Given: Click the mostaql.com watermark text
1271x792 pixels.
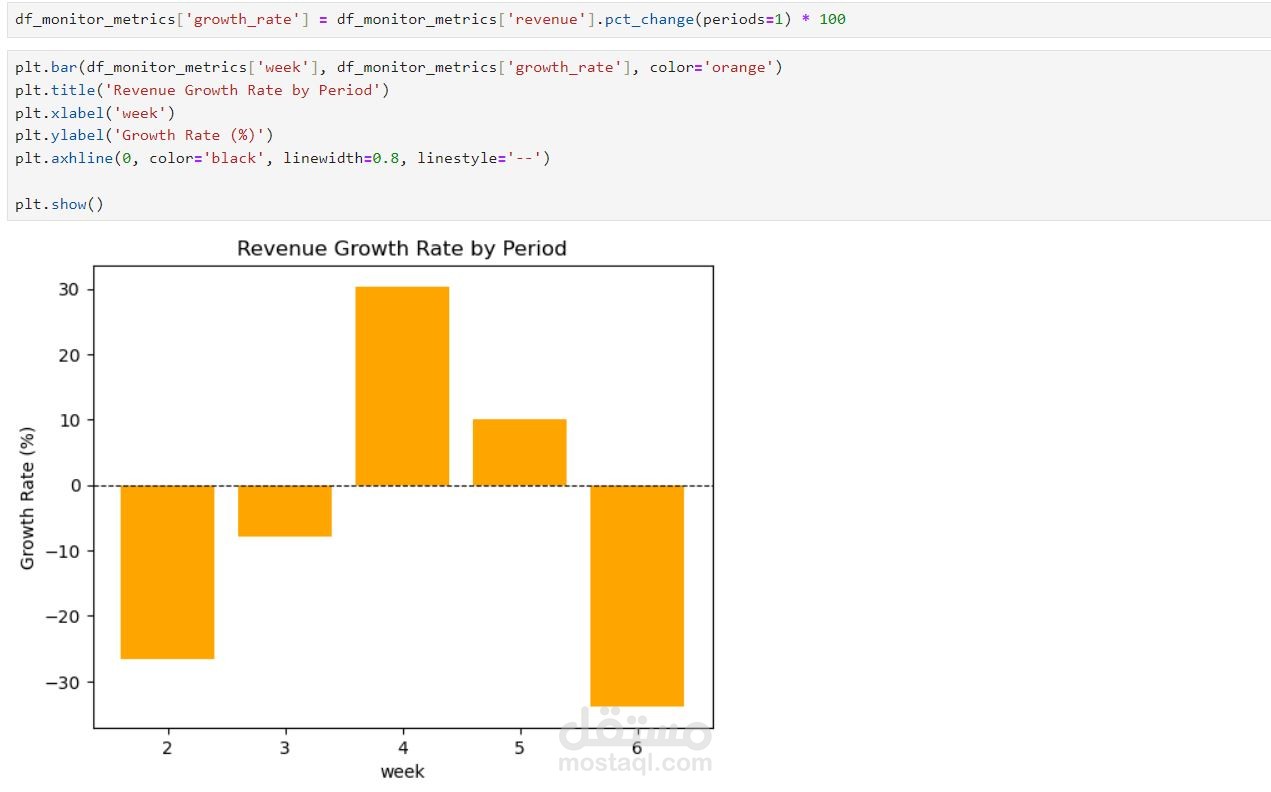Looking at the screenshot, I should click(x=636, y=763).
